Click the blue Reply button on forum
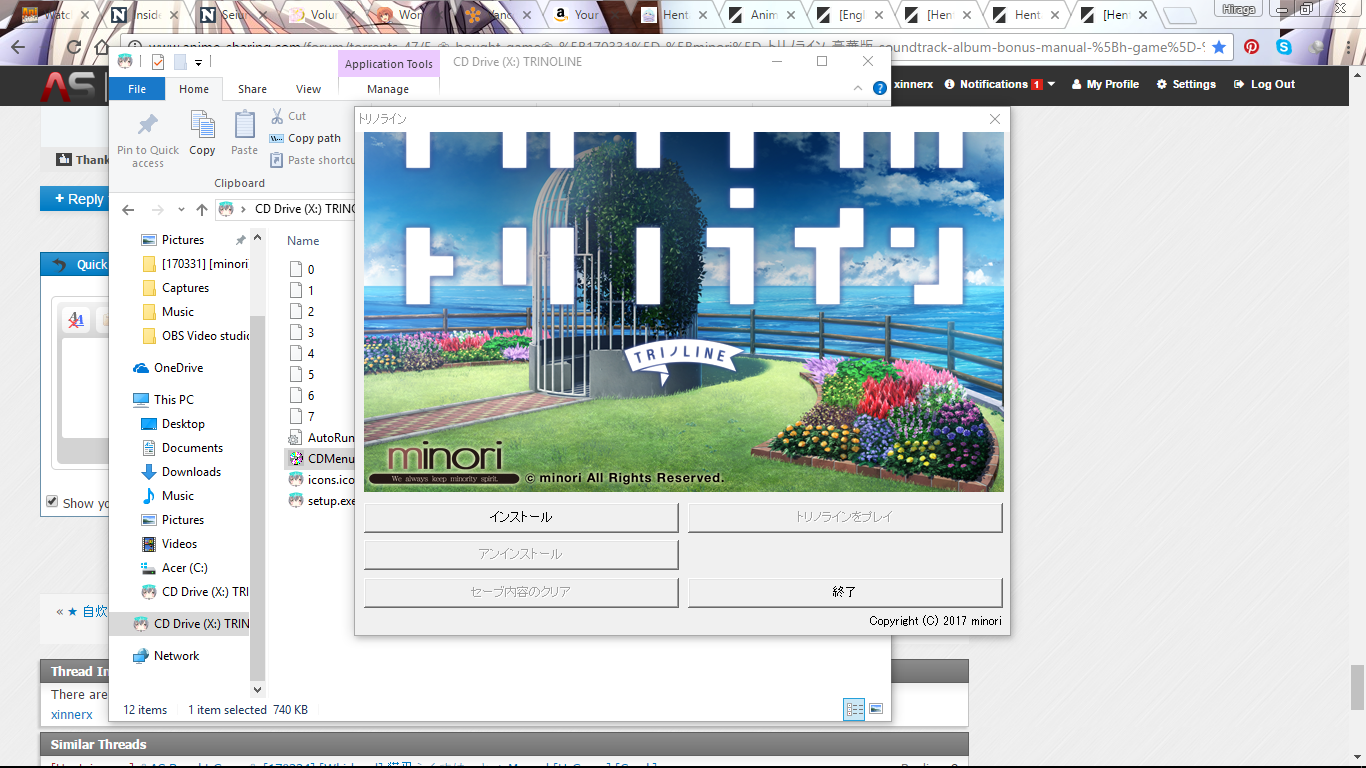The width and height of the screenshot is (1366, 768). [x=75, y=199]
